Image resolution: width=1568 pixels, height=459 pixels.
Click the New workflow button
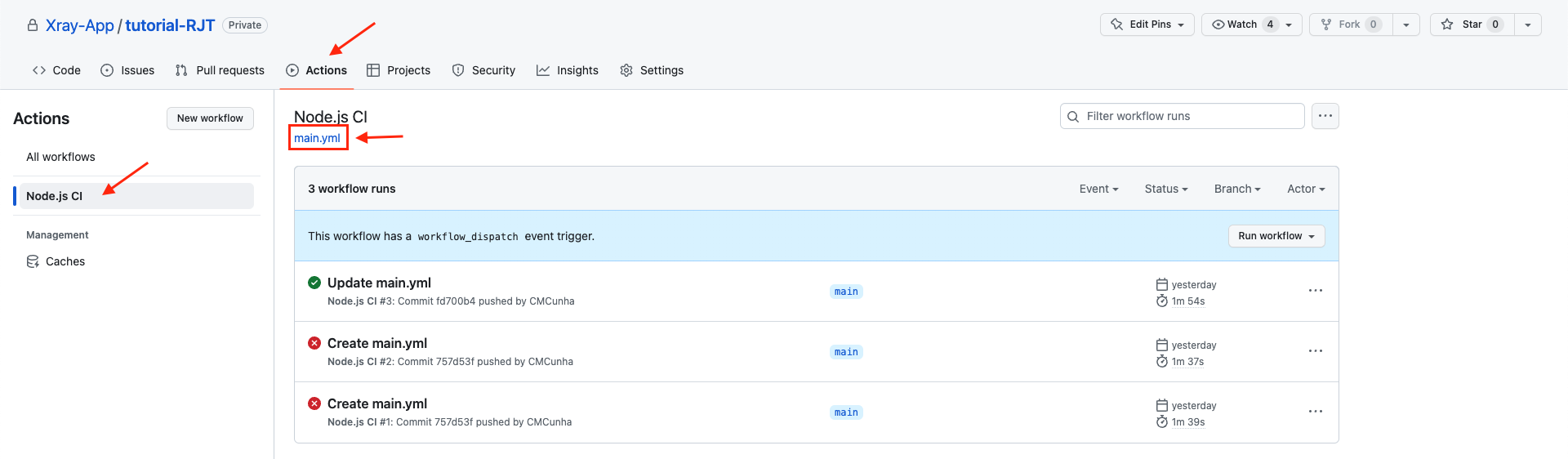[210, 118]
